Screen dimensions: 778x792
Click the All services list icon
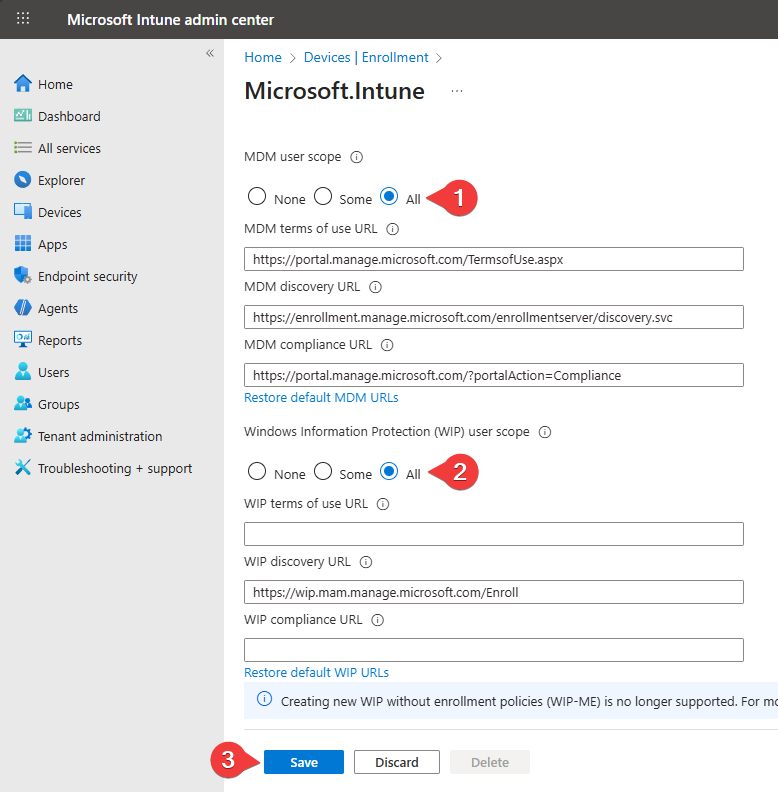23,147
